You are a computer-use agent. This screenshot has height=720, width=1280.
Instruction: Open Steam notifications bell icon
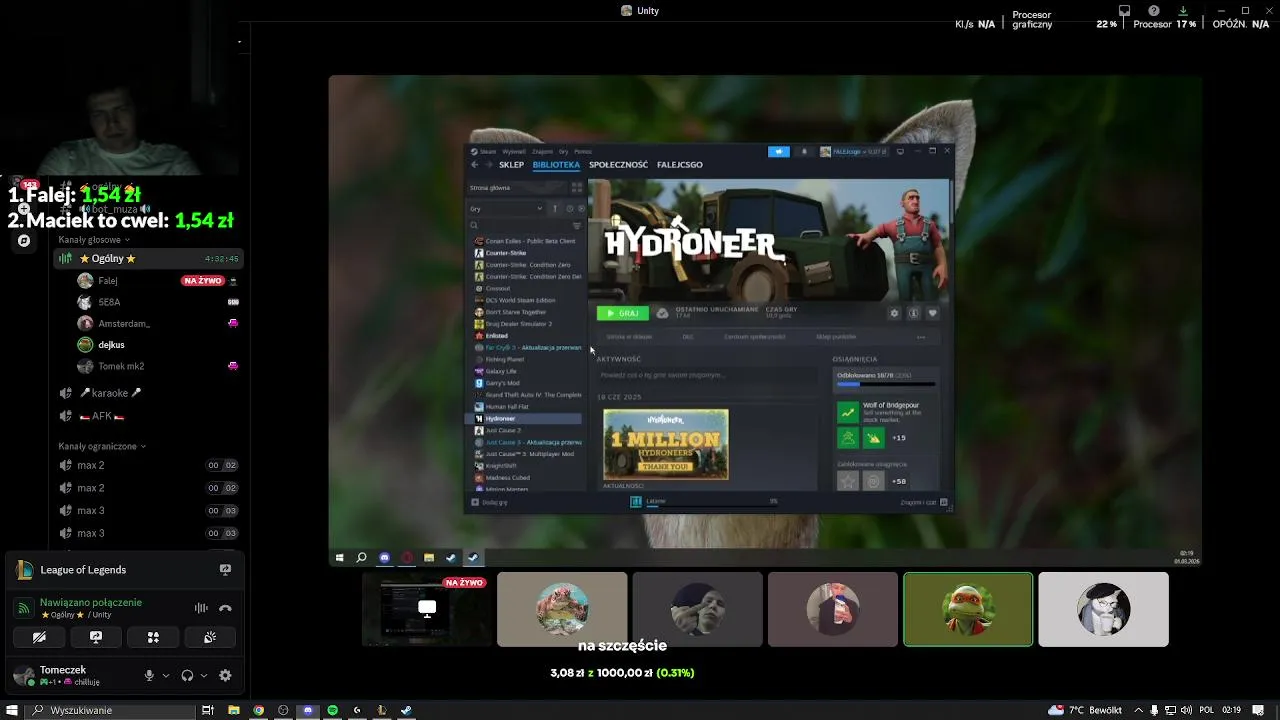pos(804,152)
